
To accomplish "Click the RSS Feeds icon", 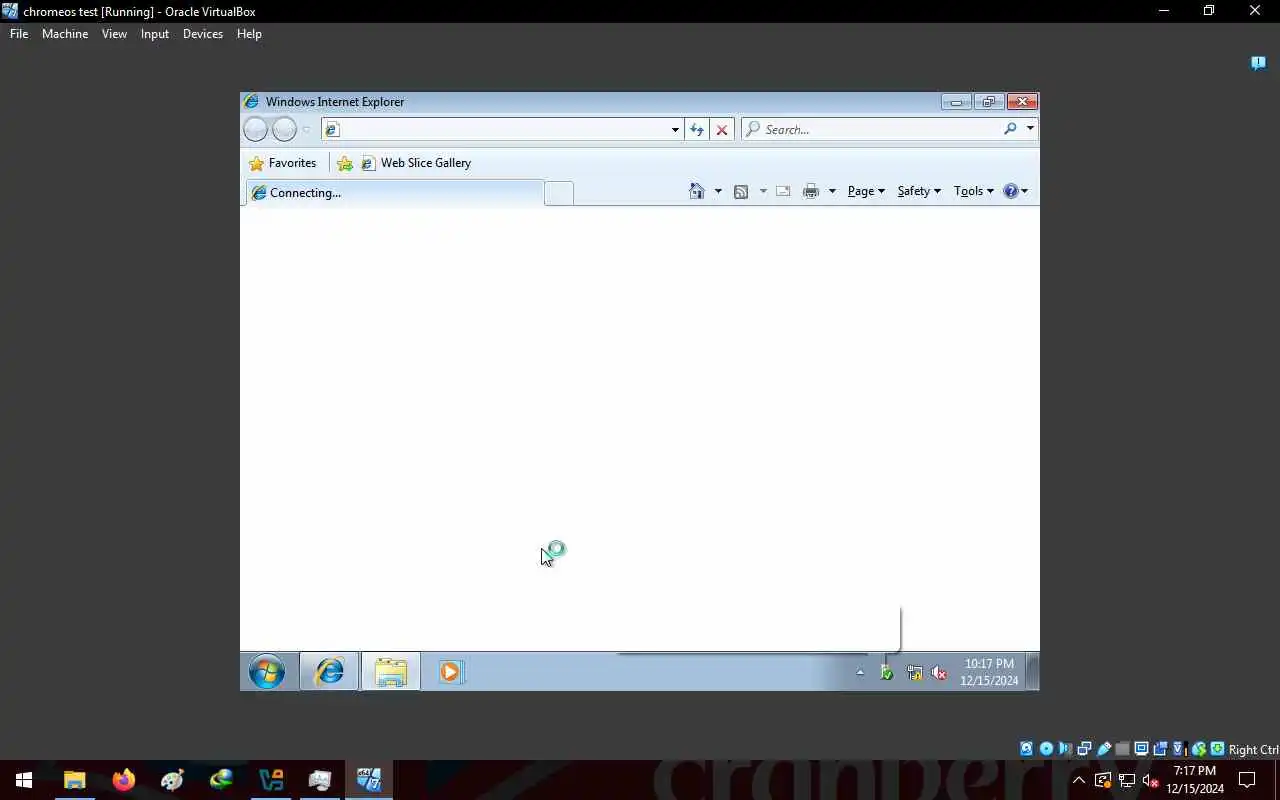I will tap(741, 191).
